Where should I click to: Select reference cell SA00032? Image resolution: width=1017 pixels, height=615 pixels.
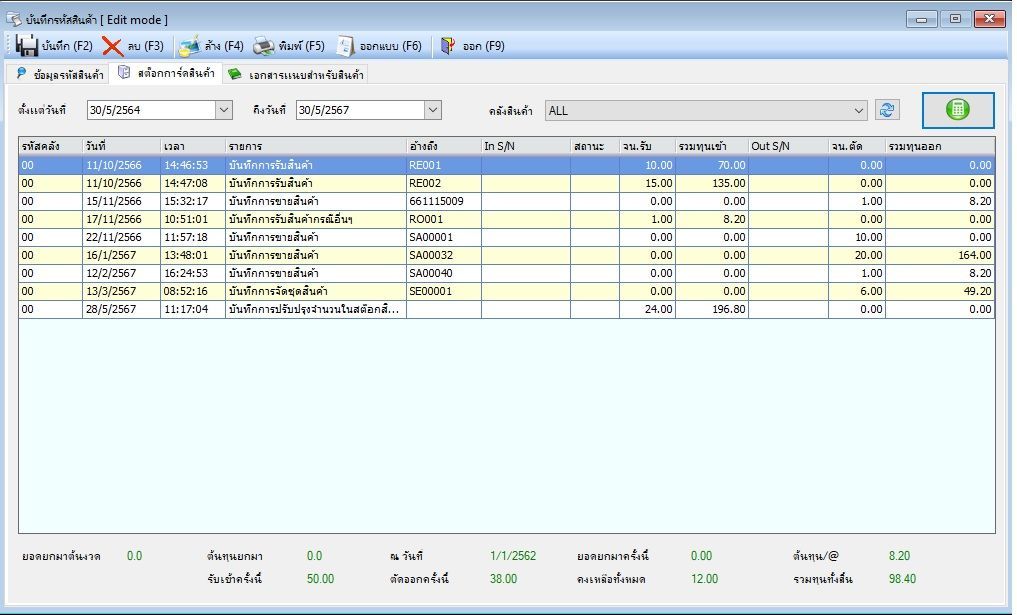pyautogui.click(x=444, y=256)
